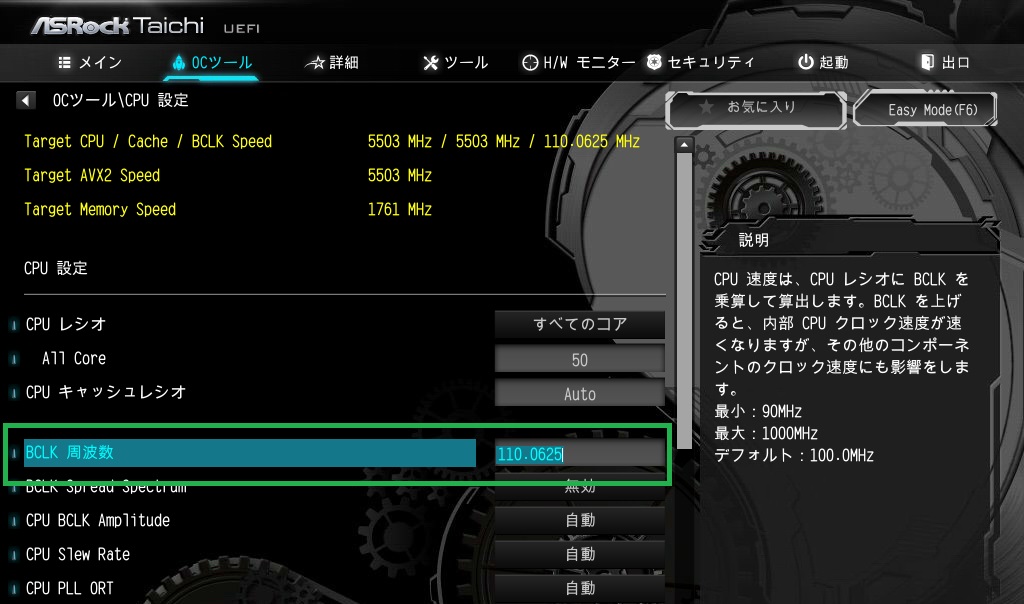Click the Target AVX2 Speed text

[92, 176]
